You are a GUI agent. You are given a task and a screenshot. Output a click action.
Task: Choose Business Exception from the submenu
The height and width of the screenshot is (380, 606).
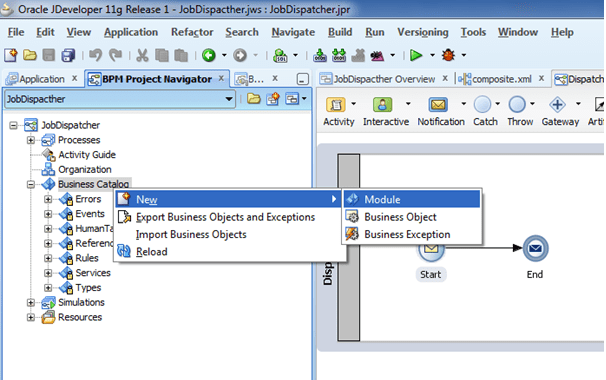(412, 234)
